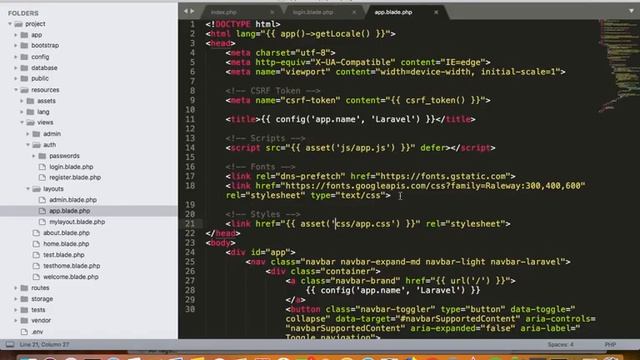Close the login.blade.php tab
Screen dimensions: 640x360
(x=354, y=12)
